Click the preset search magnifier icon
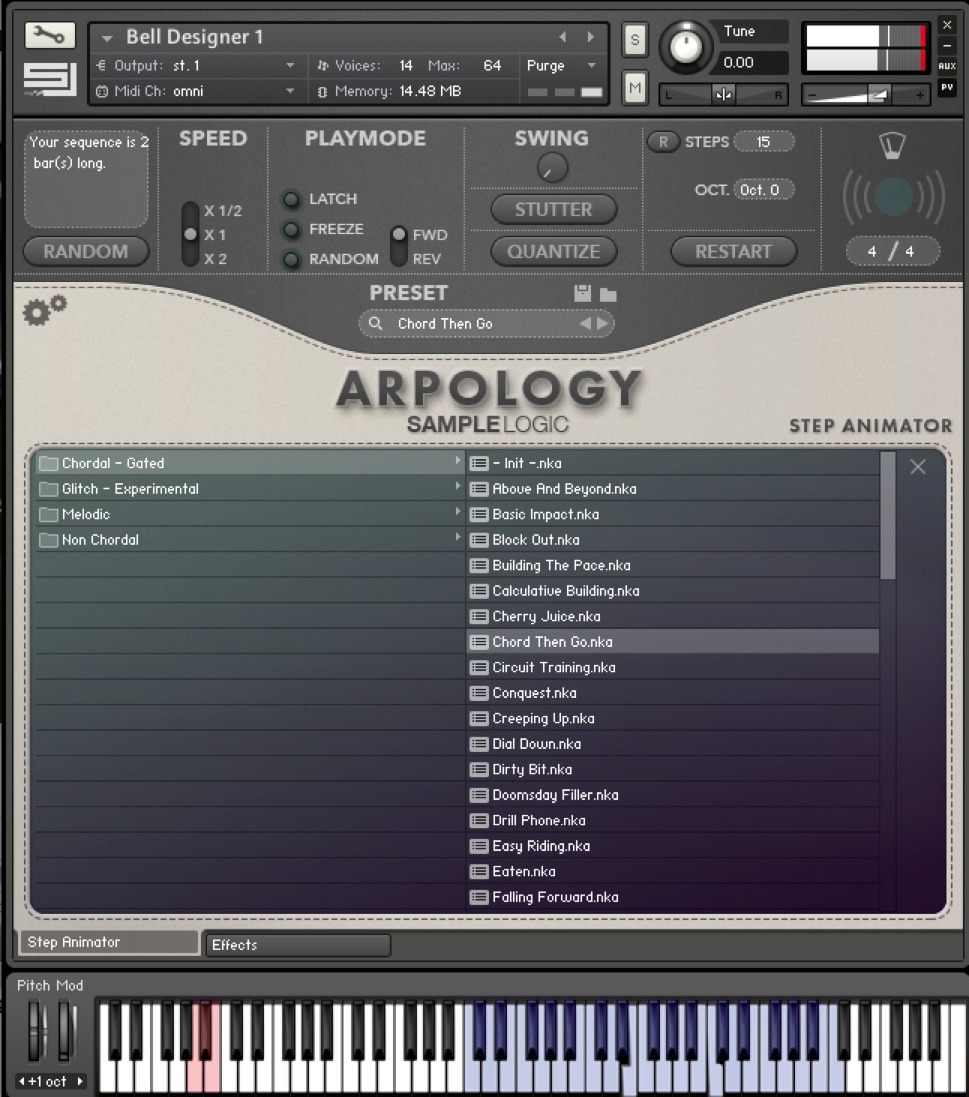969x1097 pixels. 375,324
